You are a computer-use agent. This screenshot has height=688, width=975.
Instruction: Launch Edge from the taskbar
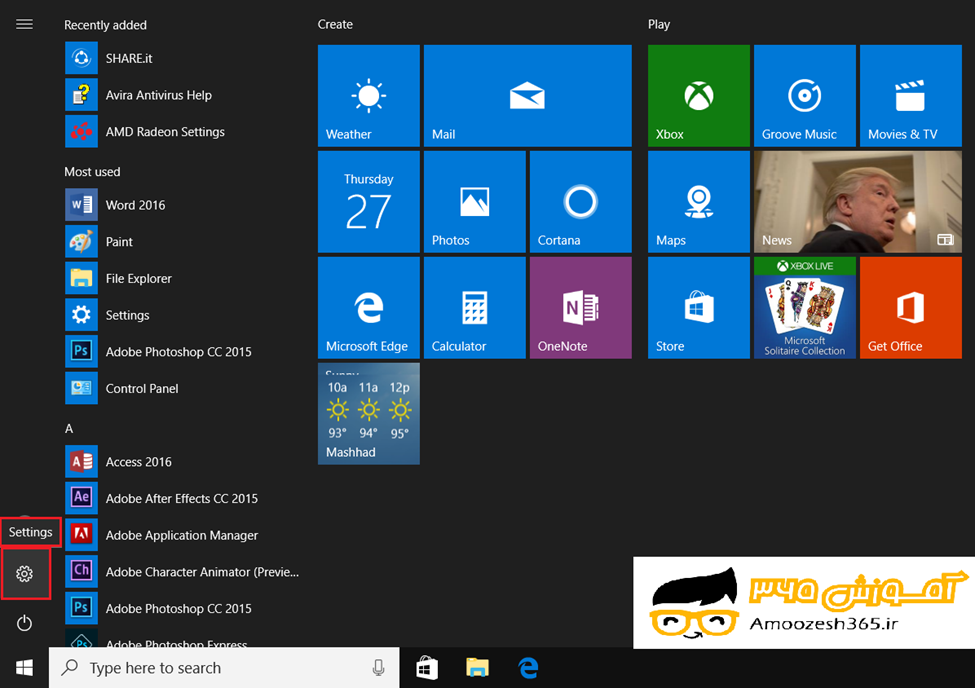[528, 668]
